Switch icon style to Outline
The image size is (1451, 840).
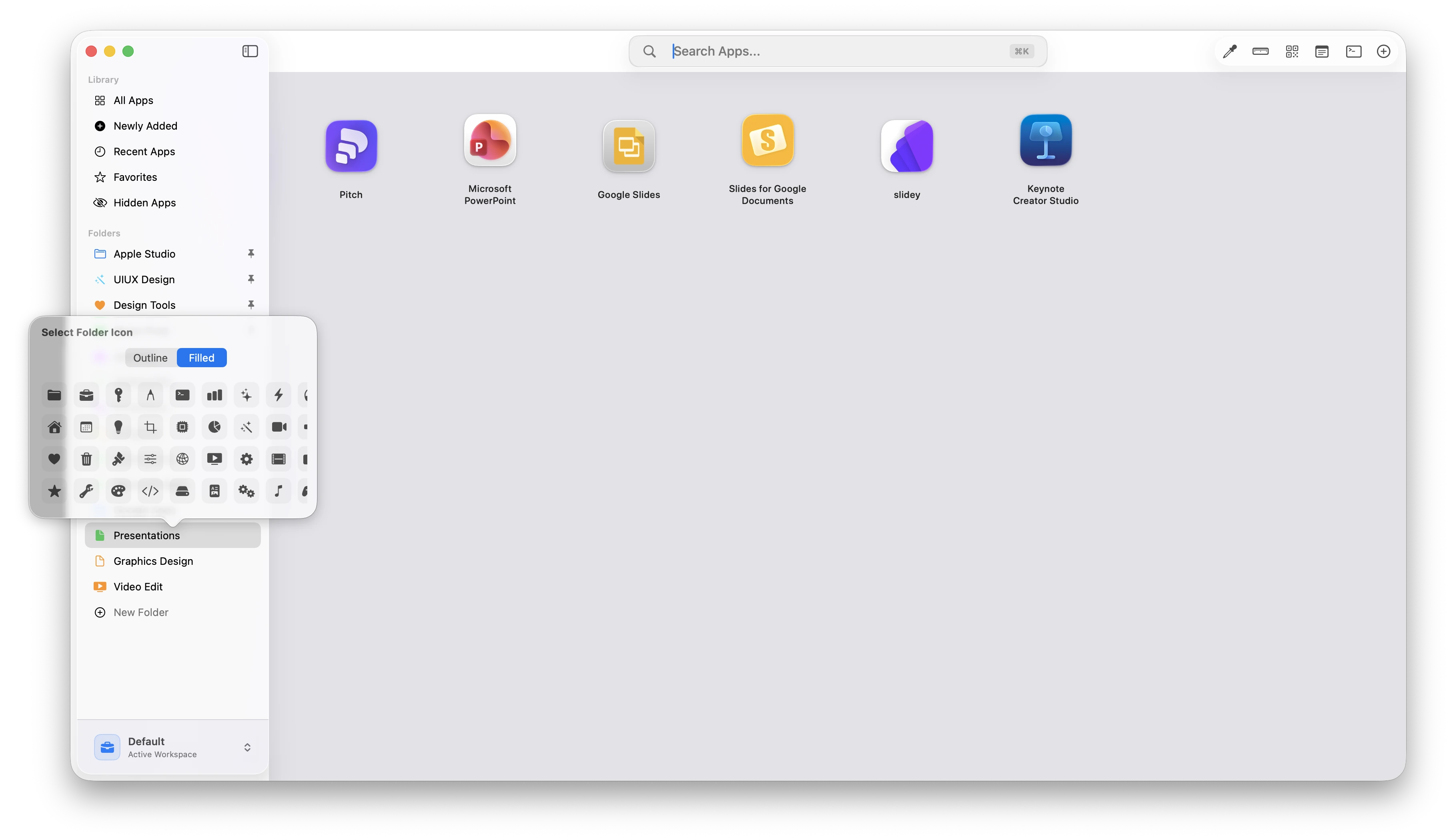click(x=150, y=358)
